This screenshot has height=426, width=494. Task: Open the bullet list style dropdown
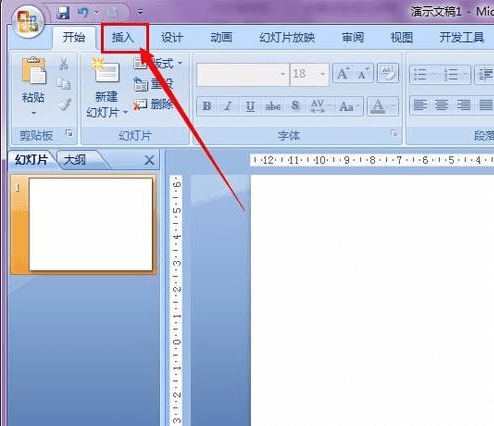click(435, 75)
